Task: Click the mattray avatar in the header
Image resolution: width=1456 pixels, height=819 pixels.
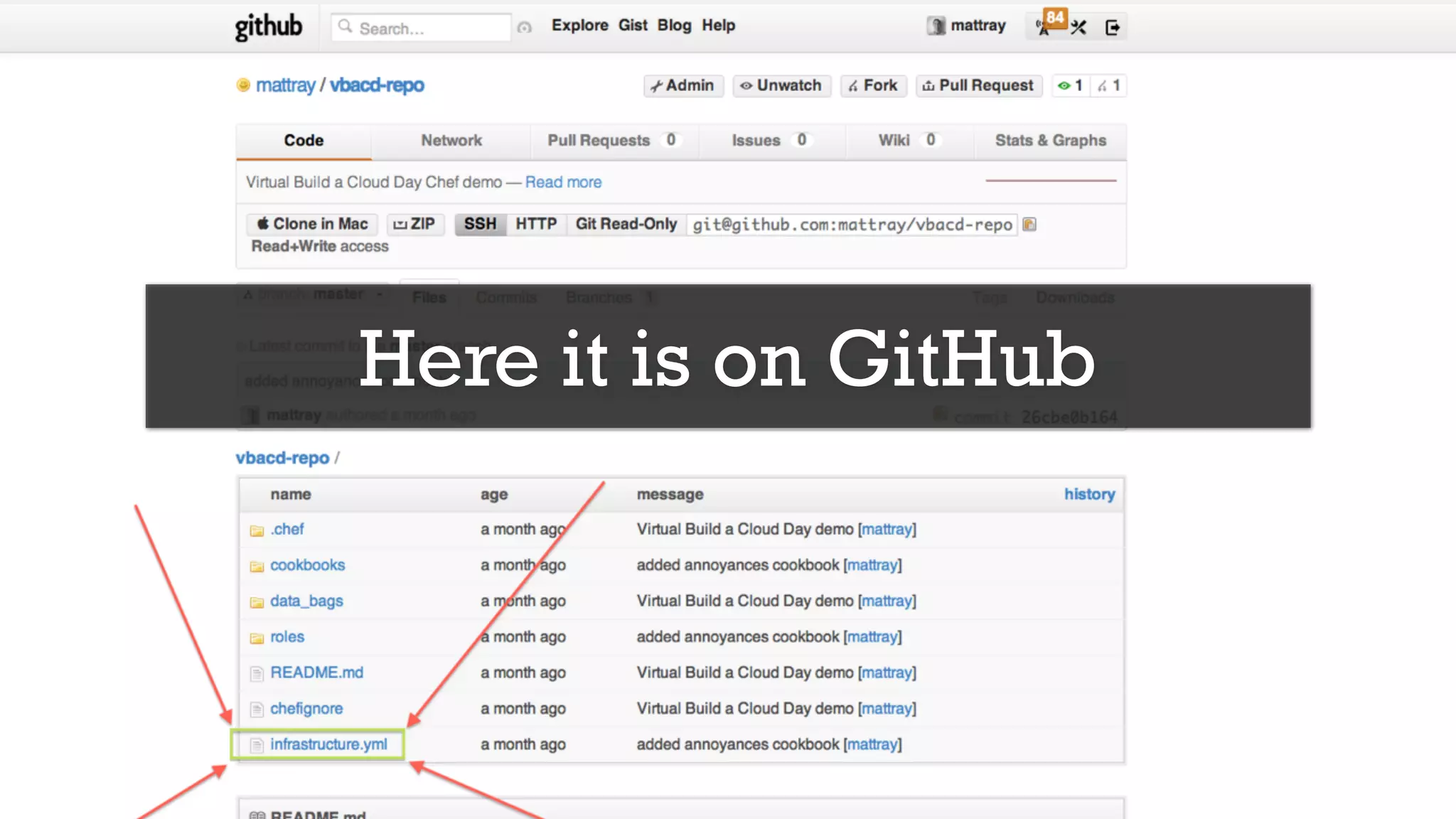Action: 936,26
